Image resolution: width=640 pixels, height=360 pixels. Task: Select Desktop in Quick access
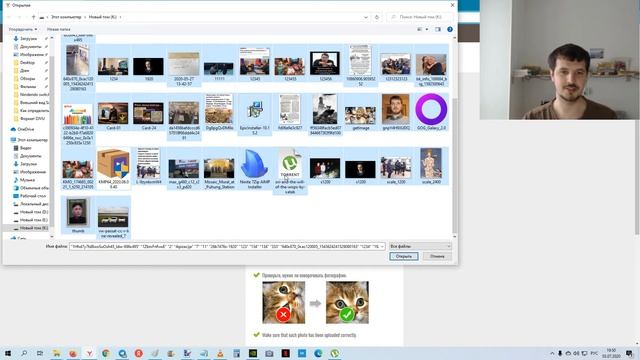click(28, 62)
